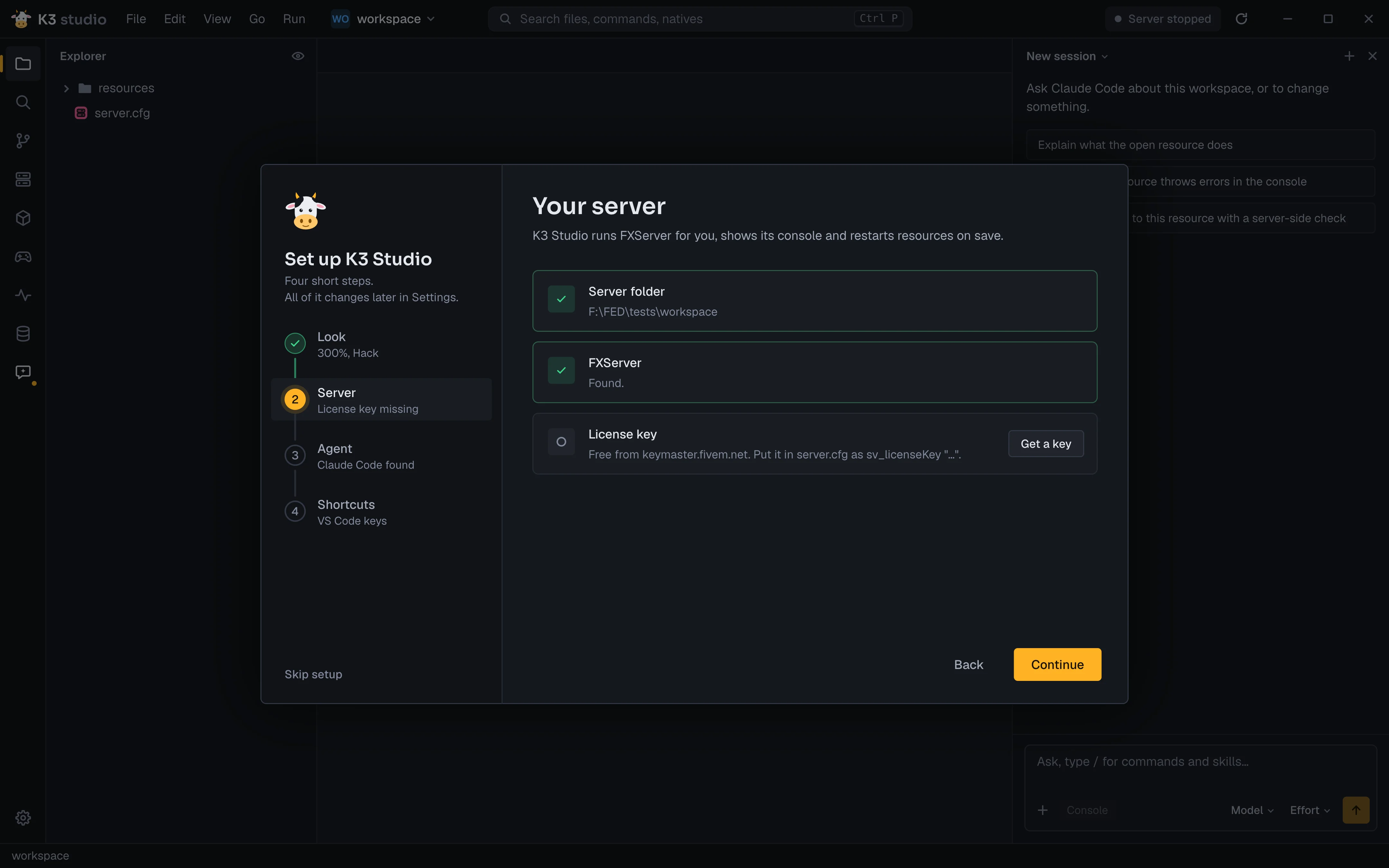Click the restart server refresh icon

click(x=1241, y=19)
